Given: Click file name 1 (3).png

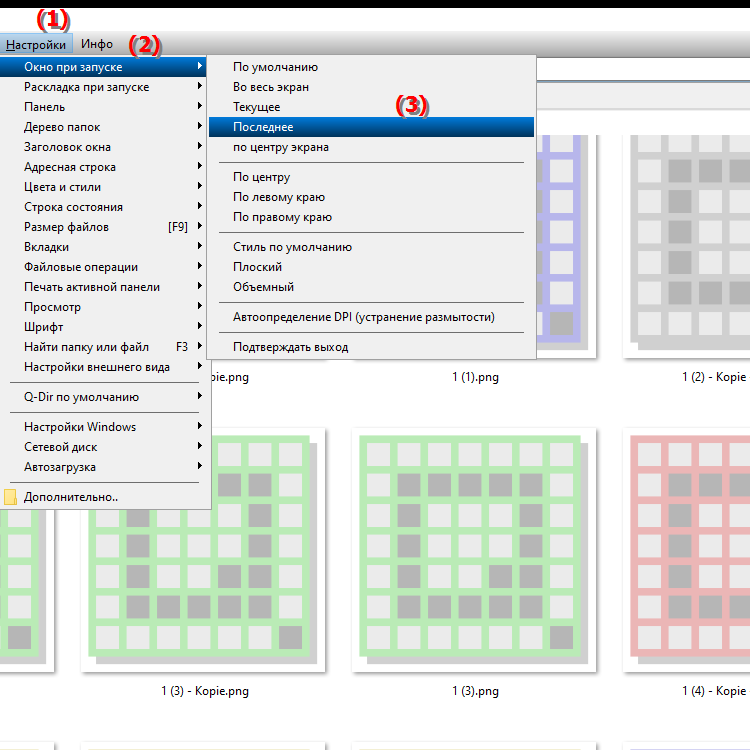Looking at the screenshot, I should click(x=475, y=691).
